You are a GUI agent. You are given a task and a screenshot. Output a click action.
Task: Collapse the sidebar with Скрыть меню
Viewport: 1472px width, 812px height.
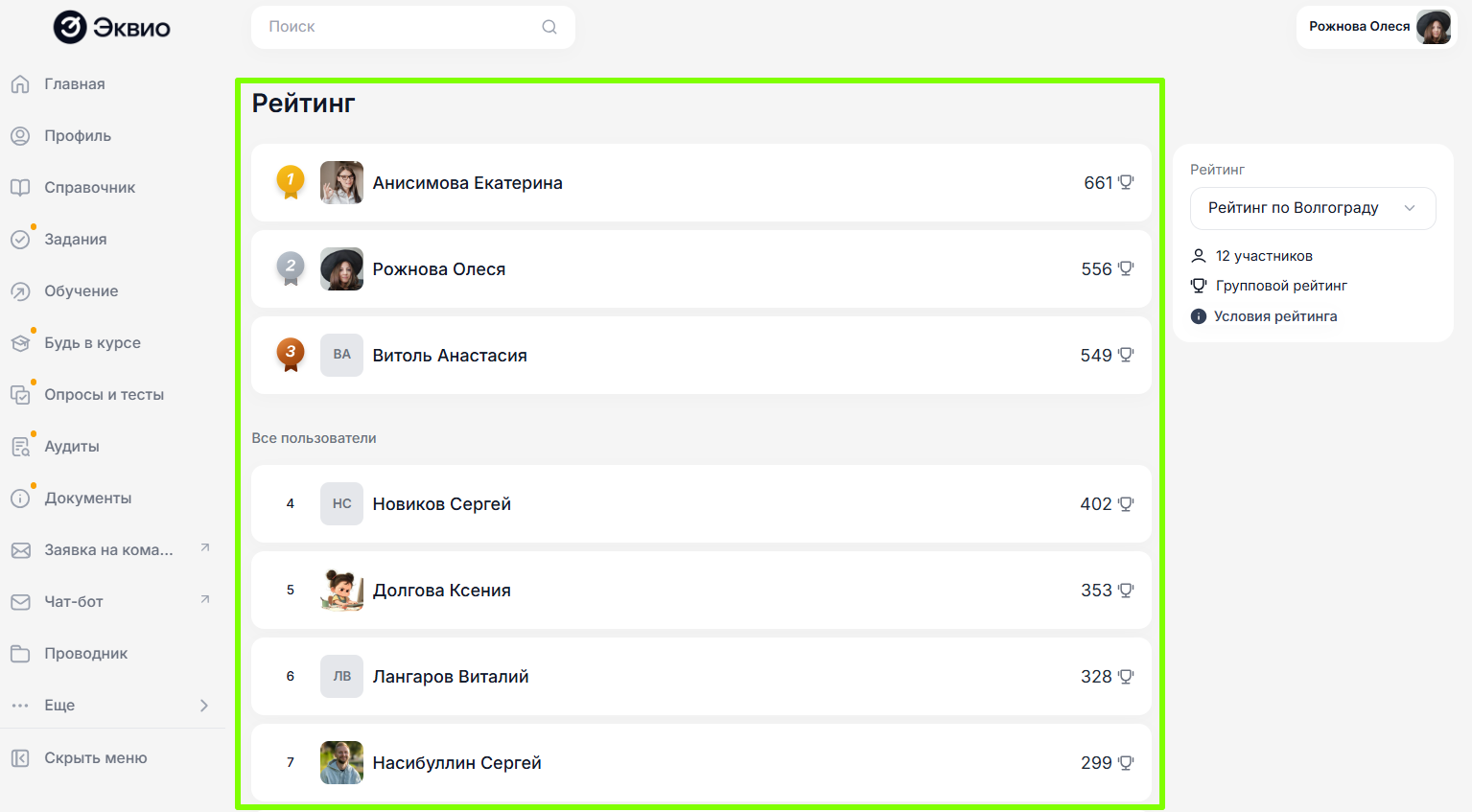point(95,758)
